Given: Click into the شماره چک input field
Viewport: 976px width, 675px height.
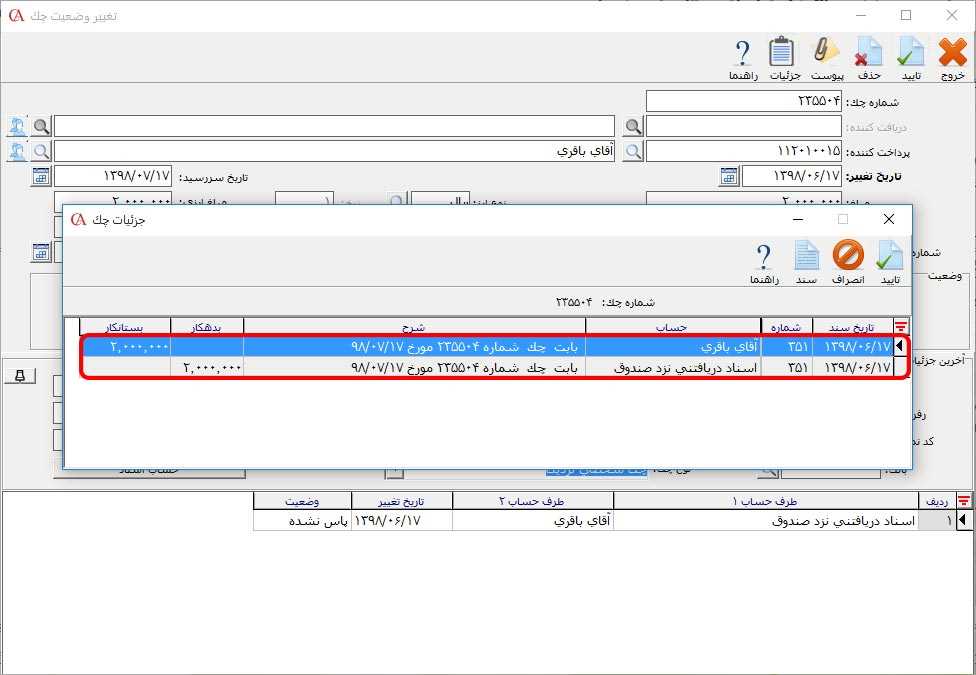Looking at the screenshot, I should 743,101.
